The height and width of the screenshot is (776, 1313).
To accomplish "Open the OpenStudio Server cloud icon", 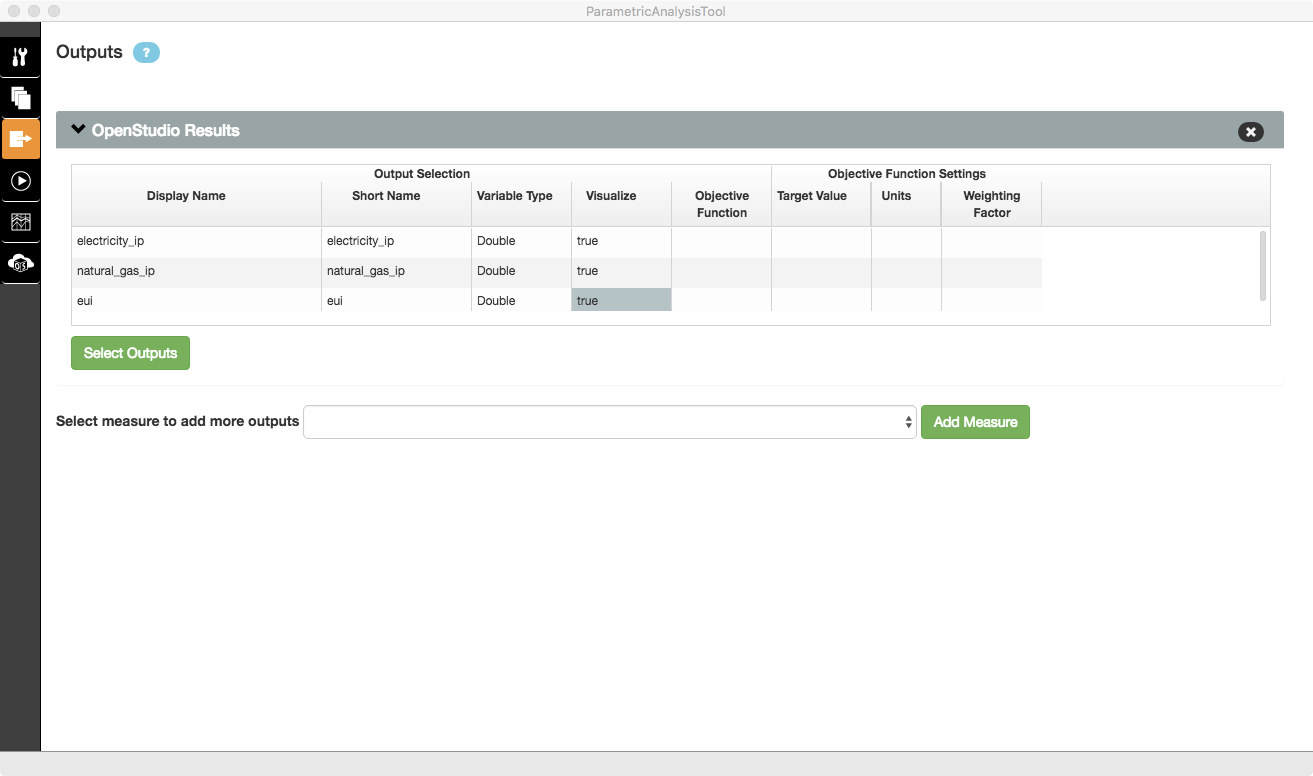I will coord(20,263).
